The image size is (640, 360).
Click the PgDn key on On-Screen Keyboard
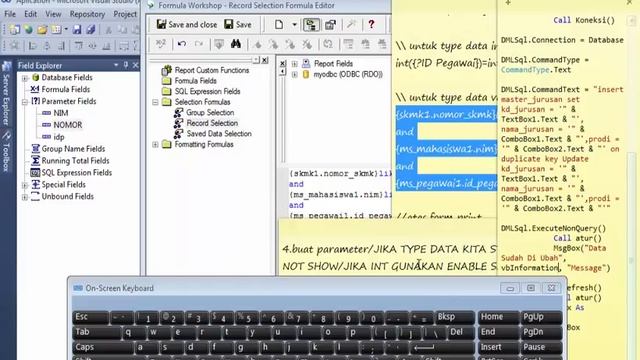point(541,332)
